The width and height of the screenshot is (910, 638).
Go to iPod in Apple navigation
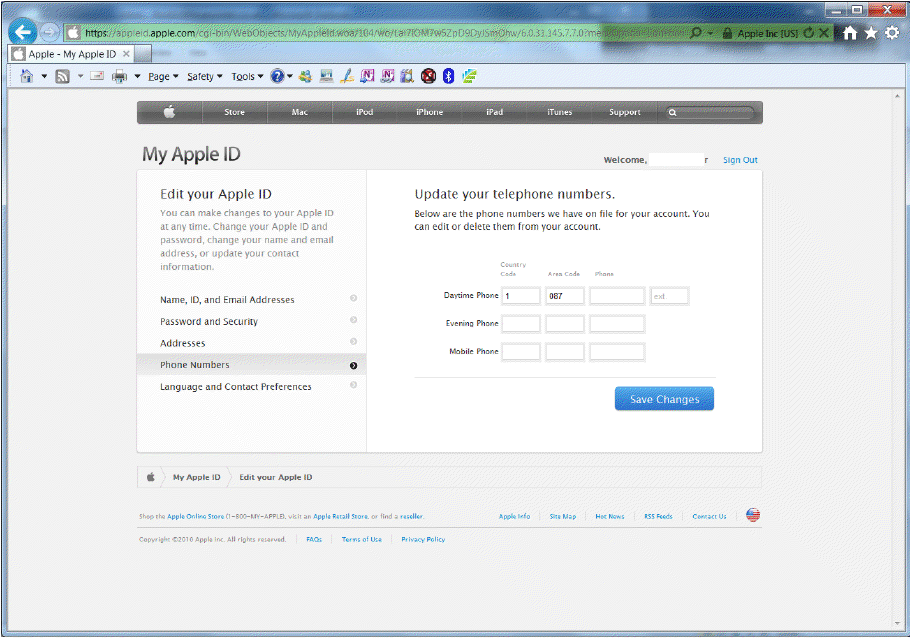tap(364, 112)
